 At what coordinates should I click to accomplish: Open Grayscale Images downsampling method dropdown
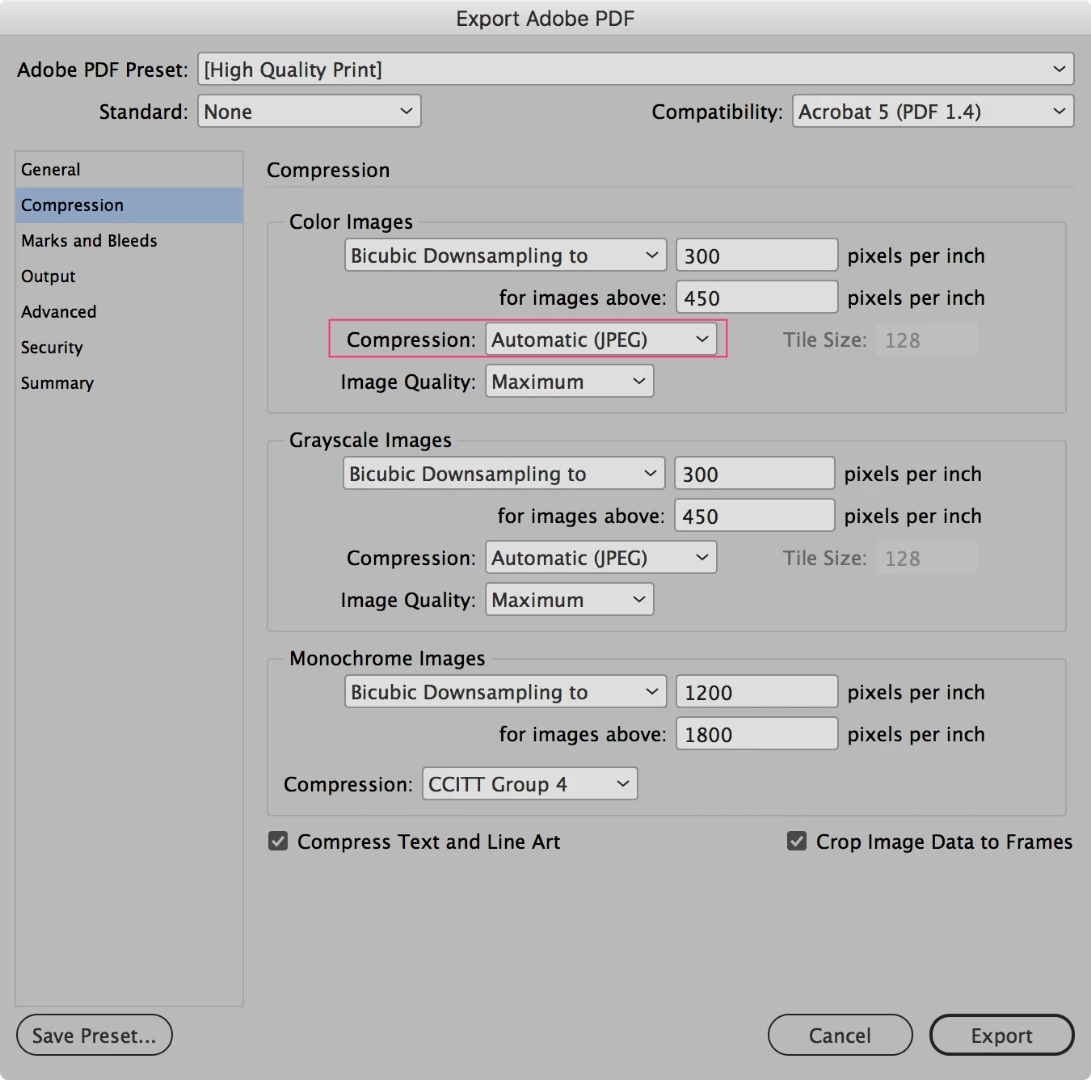point(504,474)
